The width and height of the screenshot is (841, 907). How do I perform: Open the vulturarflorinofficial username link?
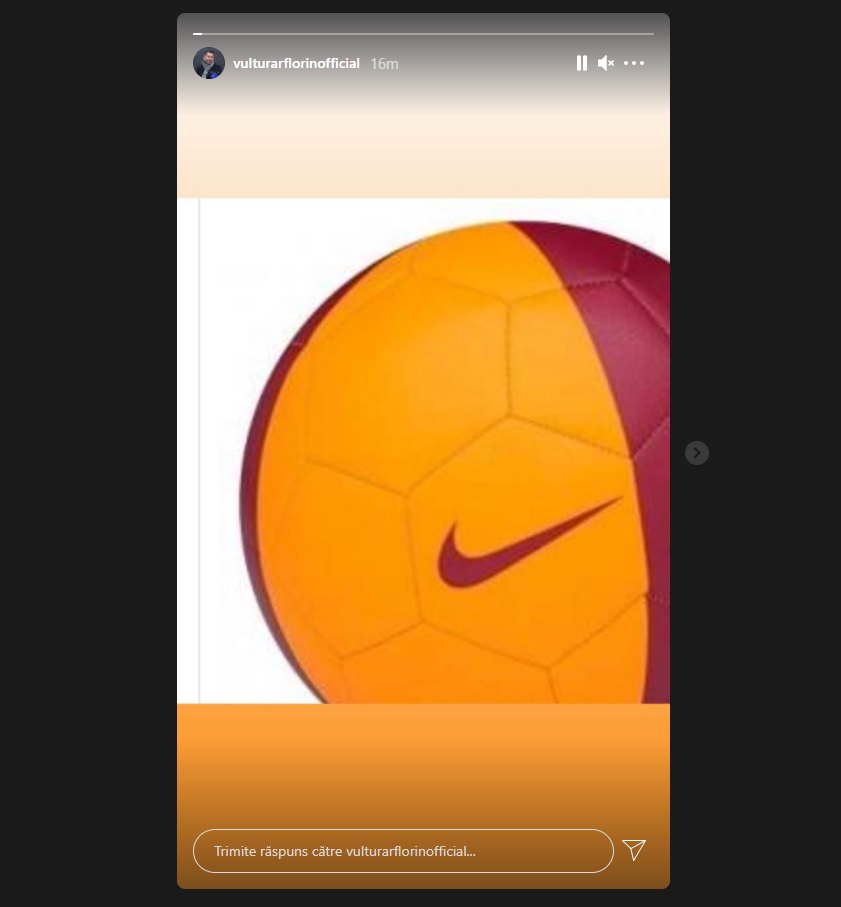pos(296,64)
